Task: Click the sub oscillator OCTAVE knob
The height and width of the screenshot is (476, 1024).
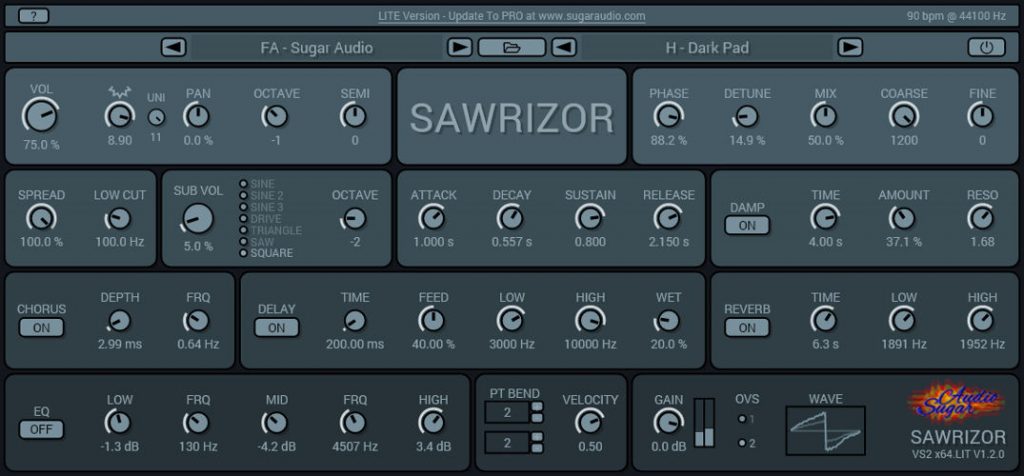Action: tap(355, 218)
